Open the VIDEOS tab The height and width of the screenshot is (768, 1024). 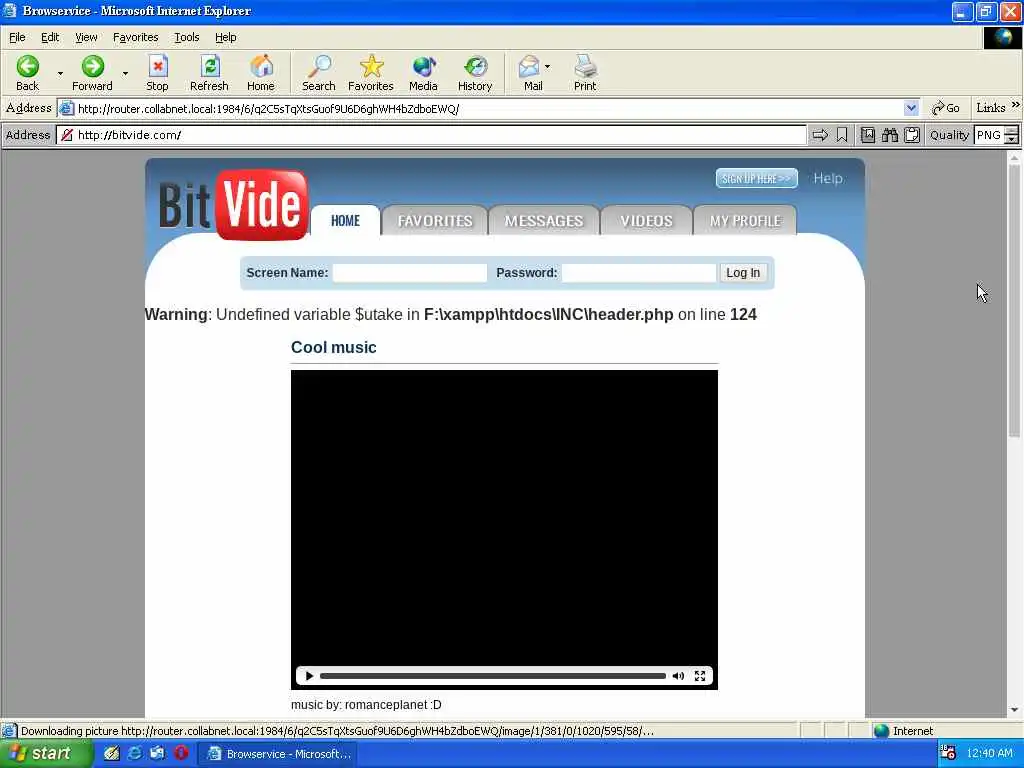pyautogui.click(x=647, y=221)
